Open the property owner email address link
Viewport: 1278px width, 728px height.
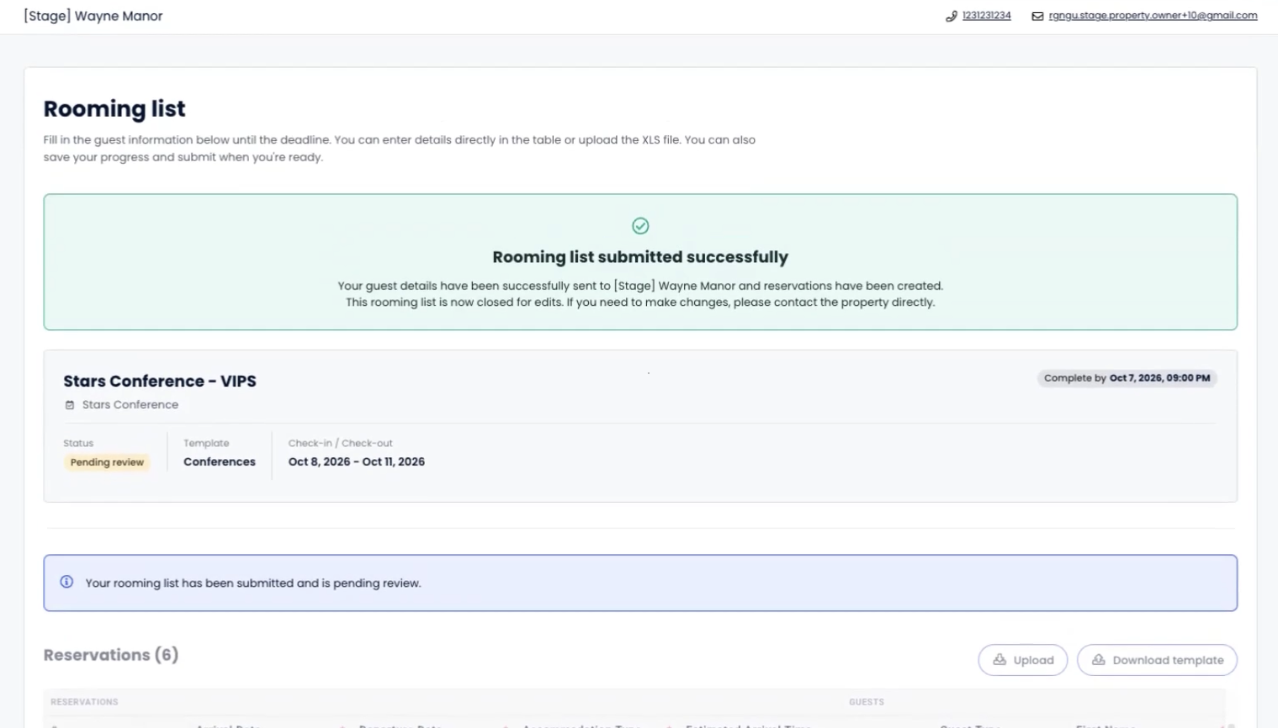click(1152, 16)
